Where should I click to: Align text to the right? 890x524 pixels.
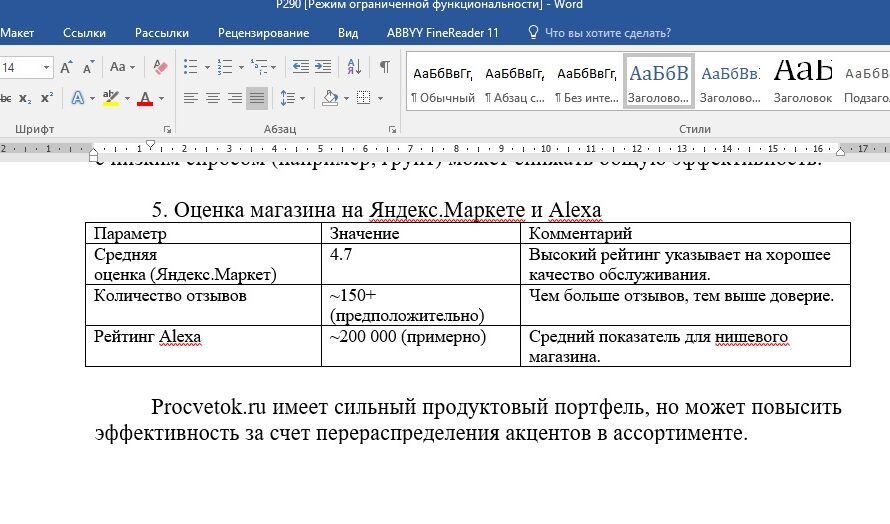tap(235, 98)
